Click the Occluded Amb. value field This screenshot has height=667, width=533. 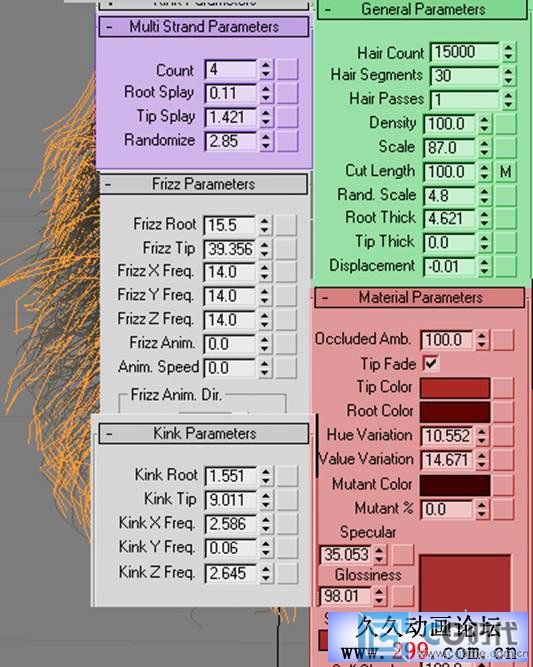pyautogui.click(x=447, y=340)
